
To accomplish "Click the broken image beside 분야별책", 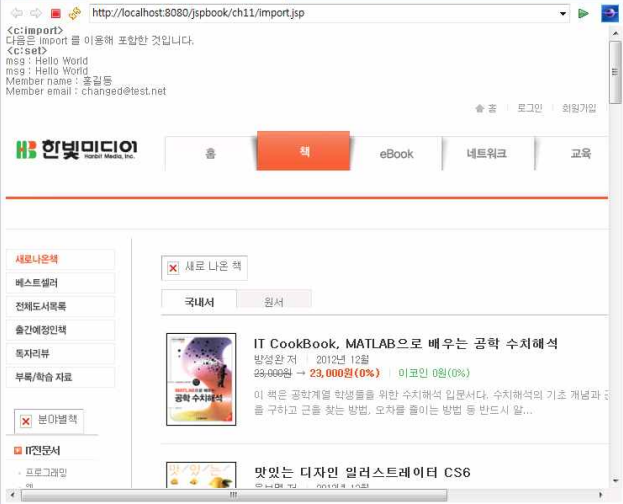I will 26,421.
